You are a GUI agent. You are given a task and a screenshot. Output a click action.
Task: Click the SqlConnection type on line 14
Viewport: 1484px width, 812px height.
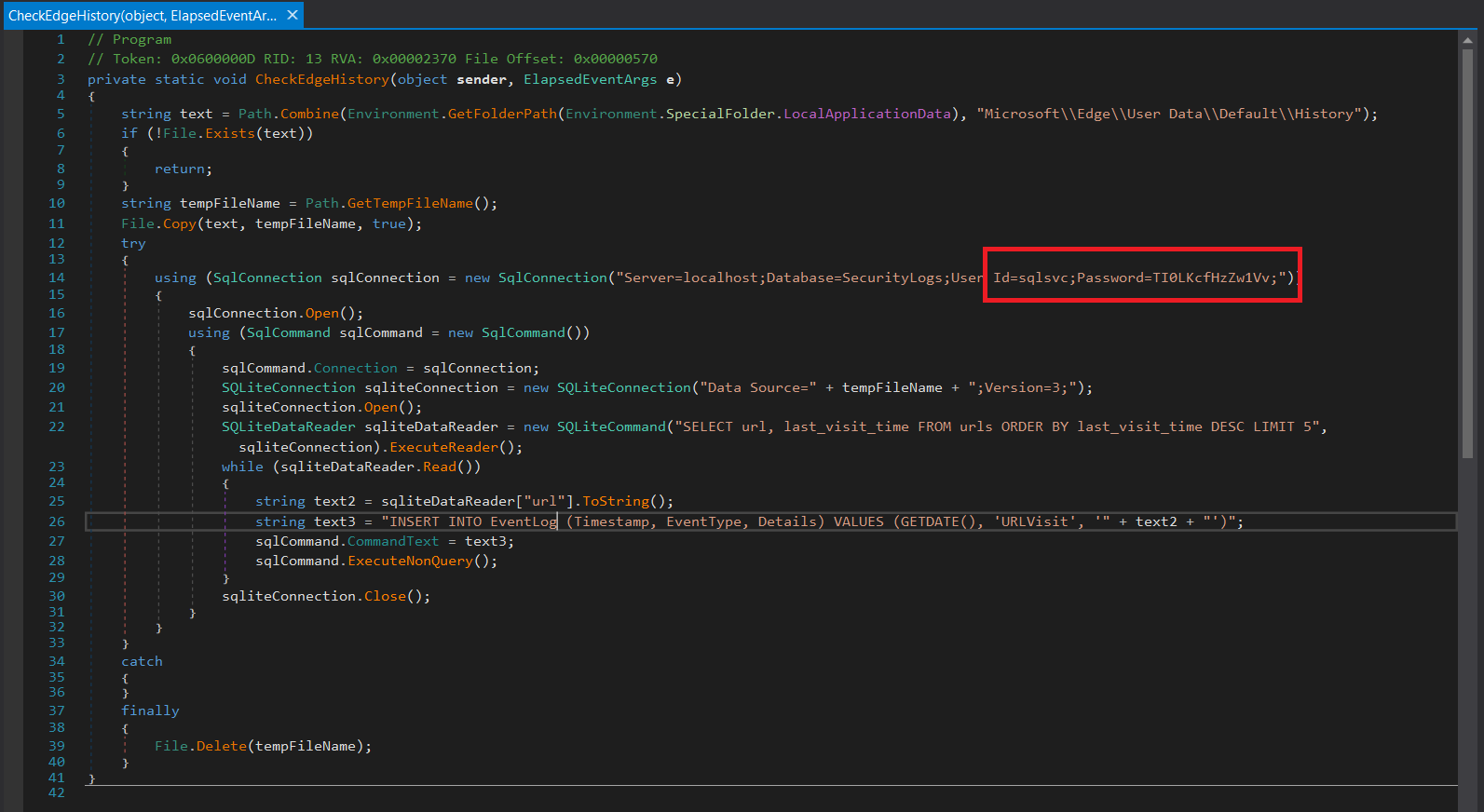tap(267, 277)
